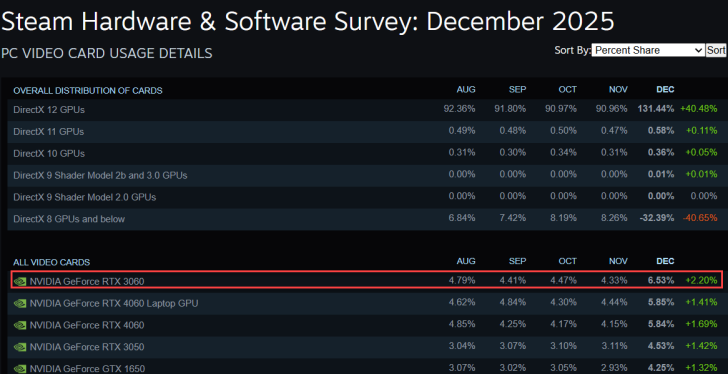
Task: Click DirectX 8 GPUs and below label
Action: point(69,219)
